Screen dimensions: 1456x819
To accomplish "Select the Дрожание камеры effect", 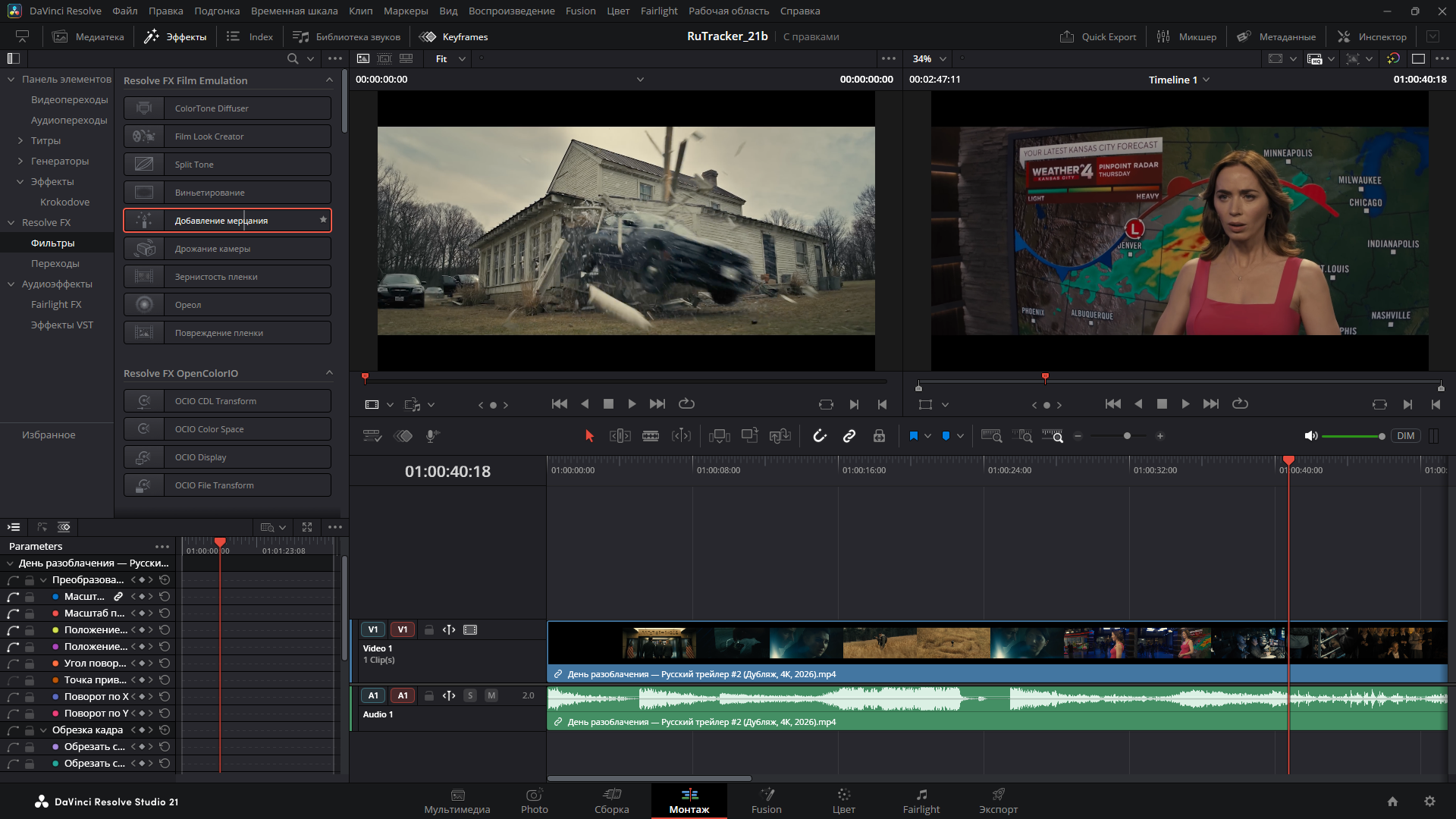I will (227, 249).
